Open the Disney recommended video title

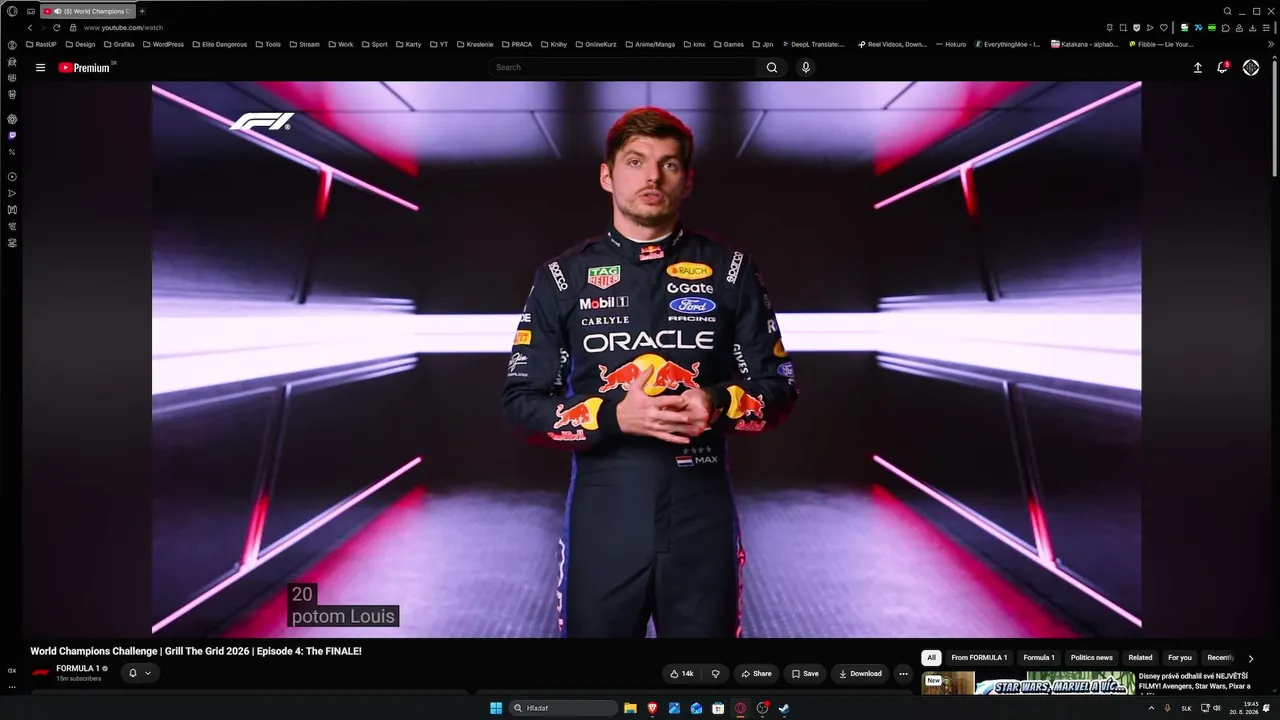1194,682
